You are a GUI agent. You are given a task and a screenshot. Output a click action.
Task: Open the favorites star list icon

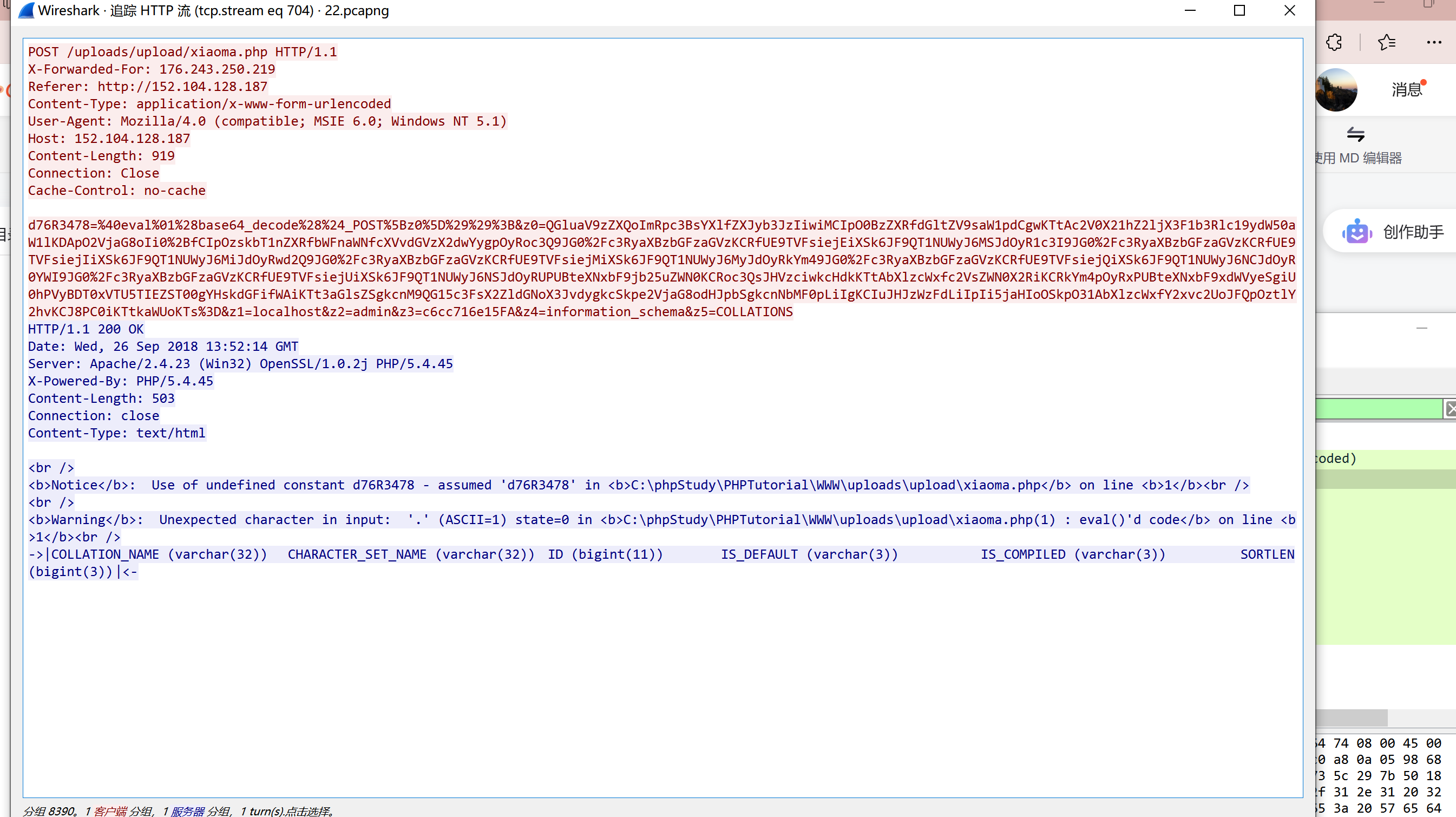coord(1387,42)
